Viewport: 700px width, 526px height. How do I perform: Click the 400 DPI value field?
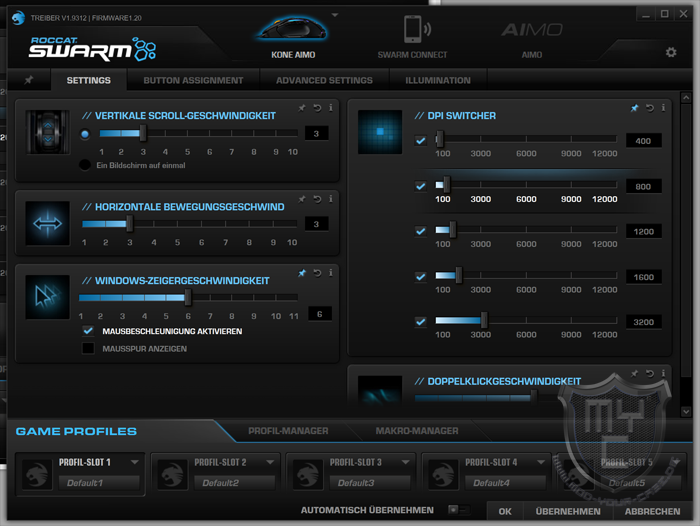click(643, 141)
